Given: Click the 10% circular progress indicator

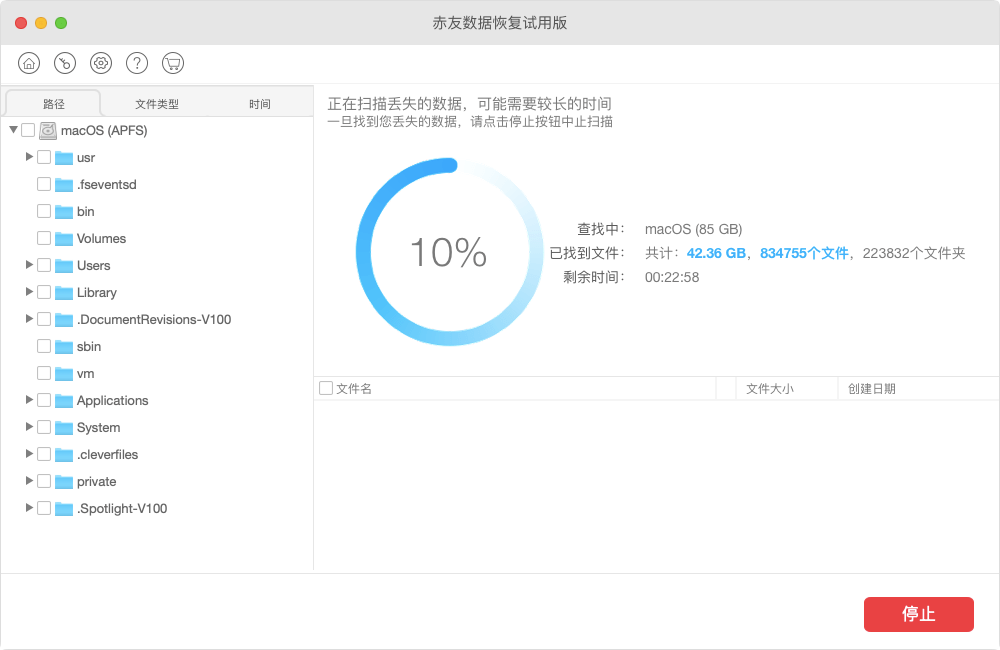Looking at the screenshot, I should [449, 252].
